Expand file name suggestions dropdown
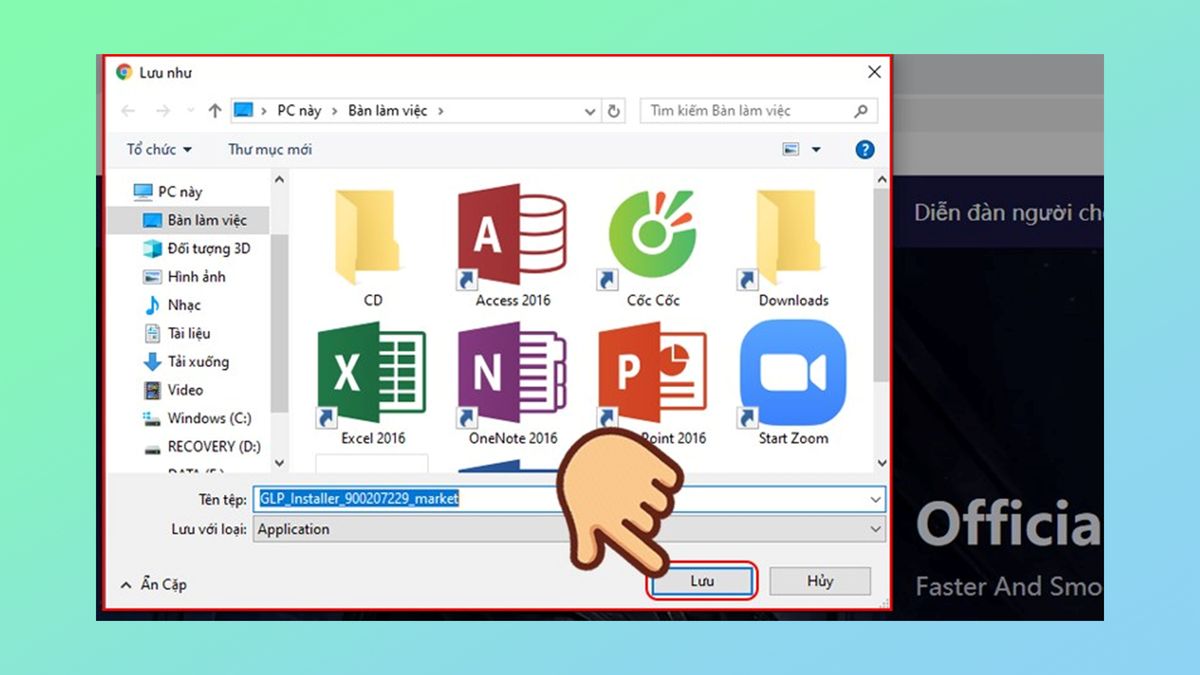Image resolution: width=1200 pixels, height=675 pixels. click(x=876, y=498)
